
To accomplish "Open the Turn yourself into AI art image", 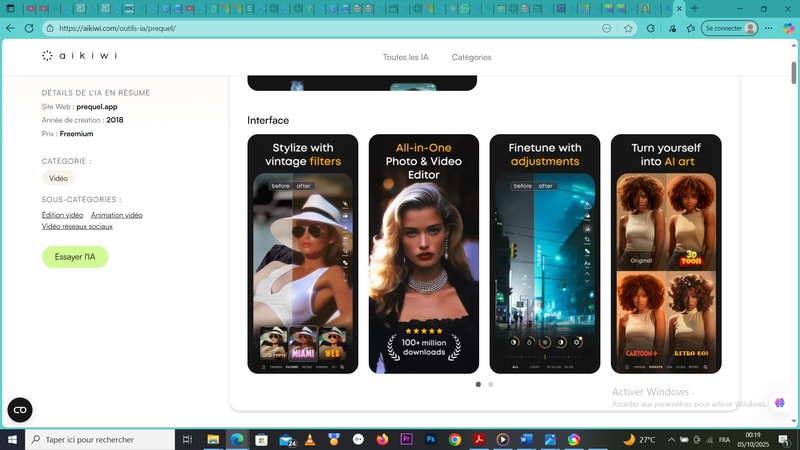I will coord(665,254).
